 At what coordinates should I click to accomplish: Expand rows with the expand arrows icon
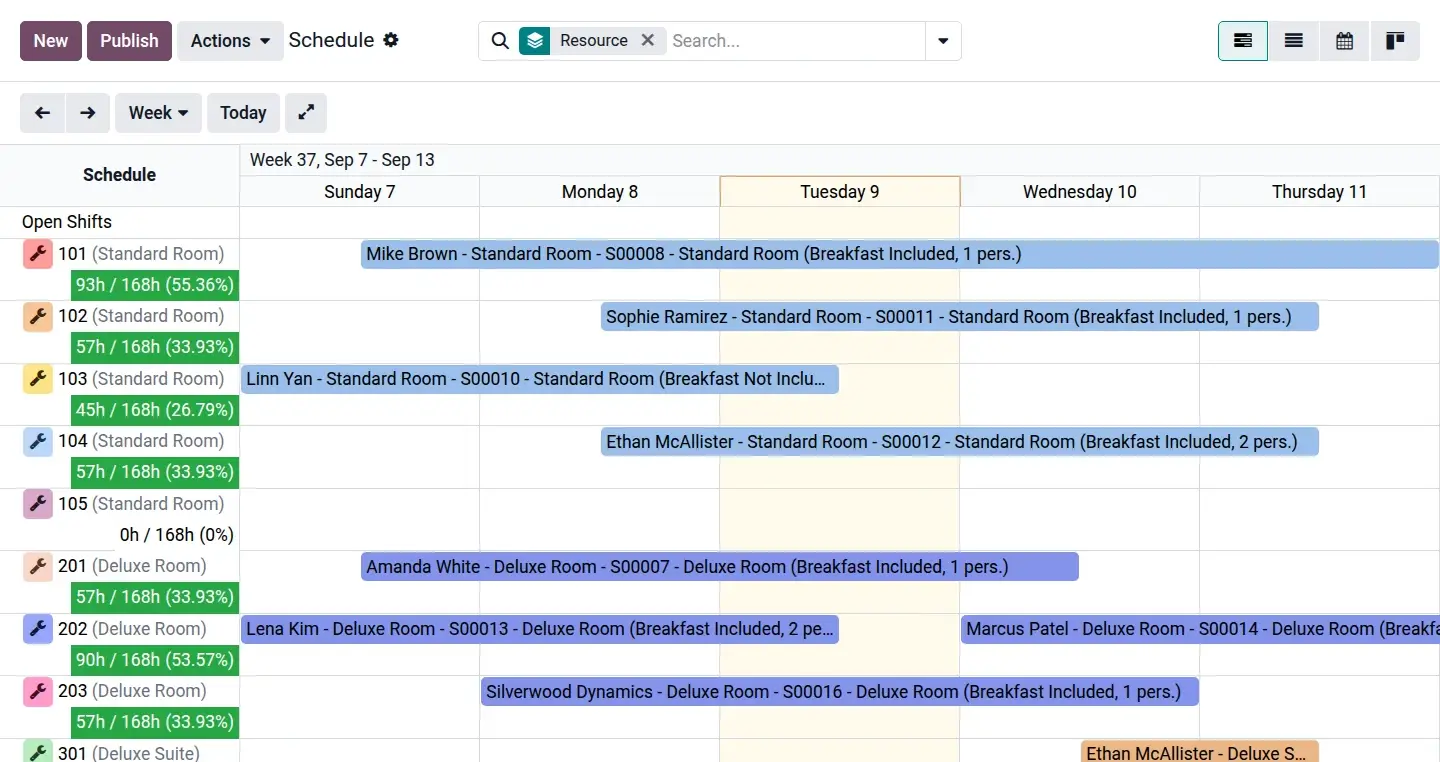pyautogui.click(x=306, y=113)
